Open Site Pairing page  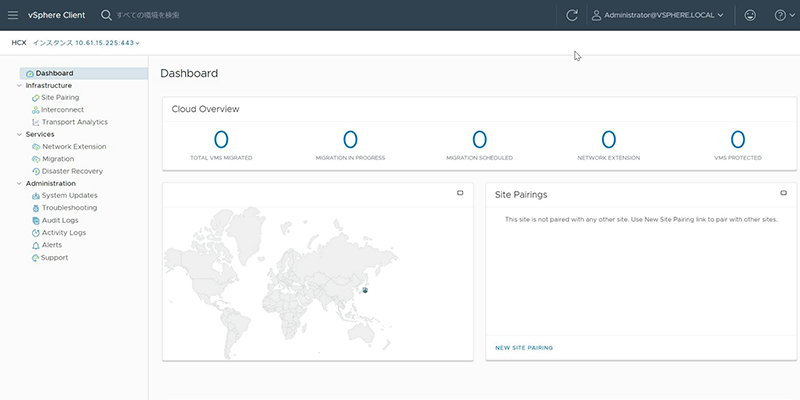click(x=60, y=97)
